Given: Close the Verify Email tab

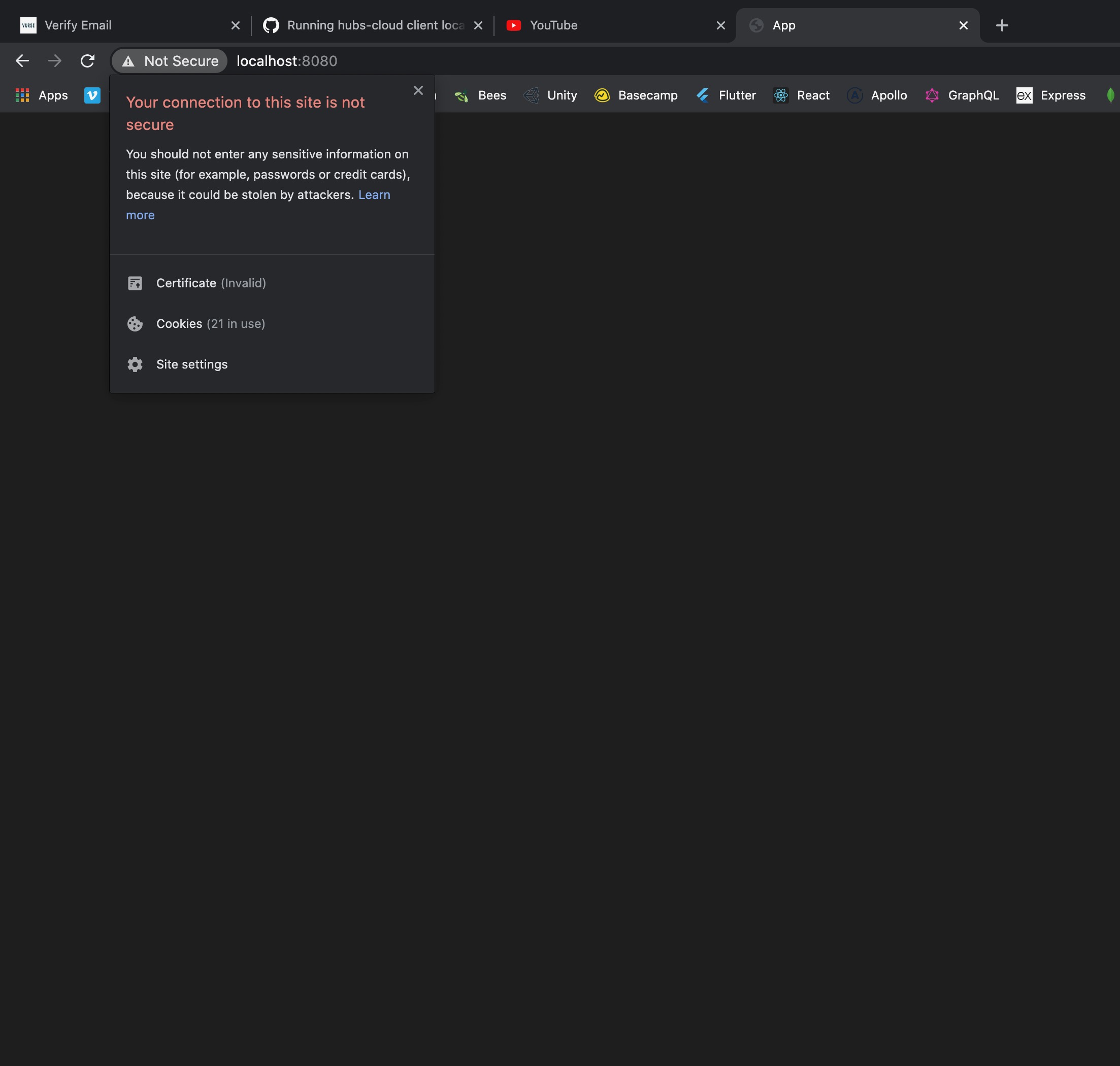Looking at the screenshot, I should pos(235,25).
